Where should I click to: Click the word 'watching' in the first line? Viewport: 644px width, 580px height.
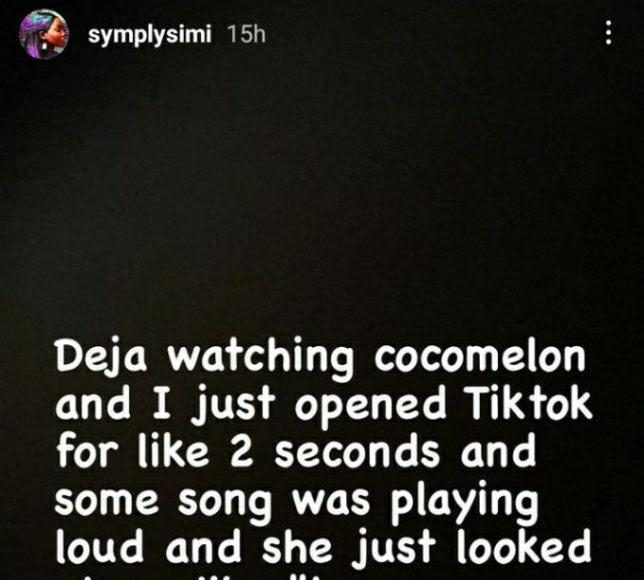coord(260,358)
